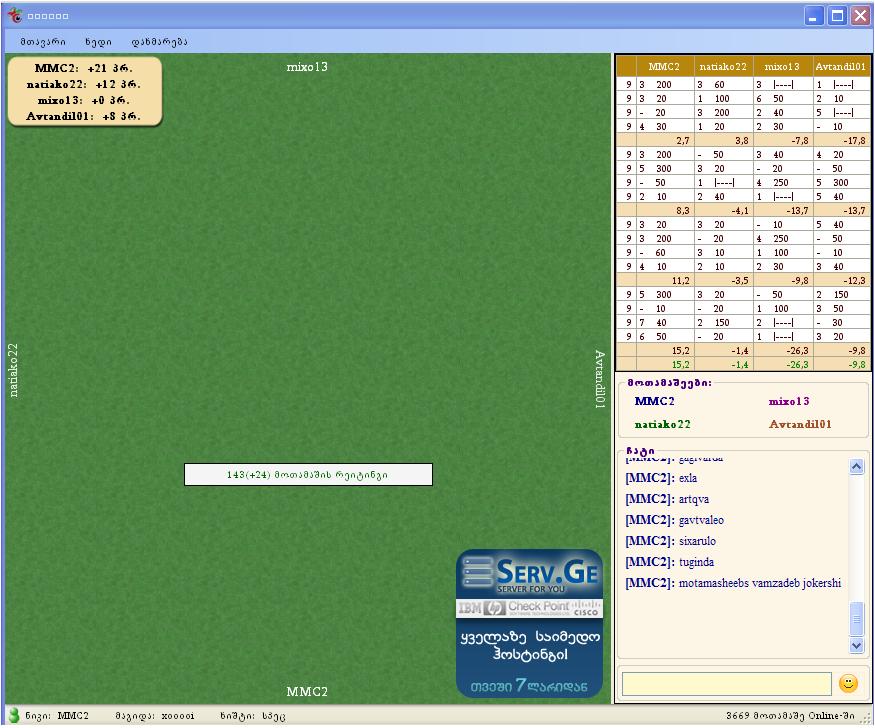This screenshot has height=728, width=875.
Task: Click the chat scrollbar down arrow
Action: [857, 645]
